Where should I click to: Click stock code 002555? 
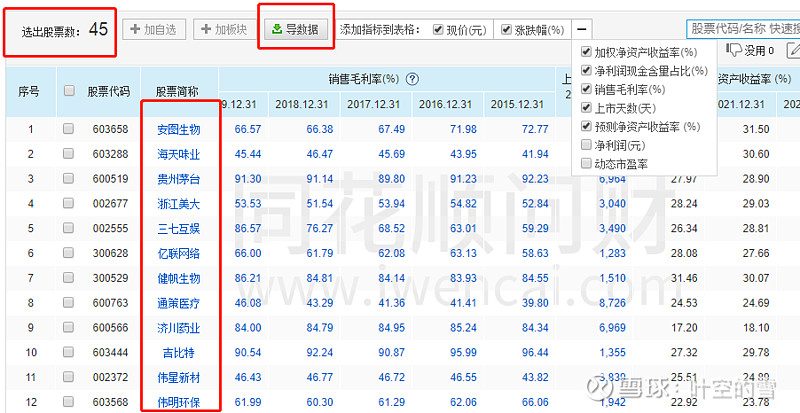tap(110, 228)
